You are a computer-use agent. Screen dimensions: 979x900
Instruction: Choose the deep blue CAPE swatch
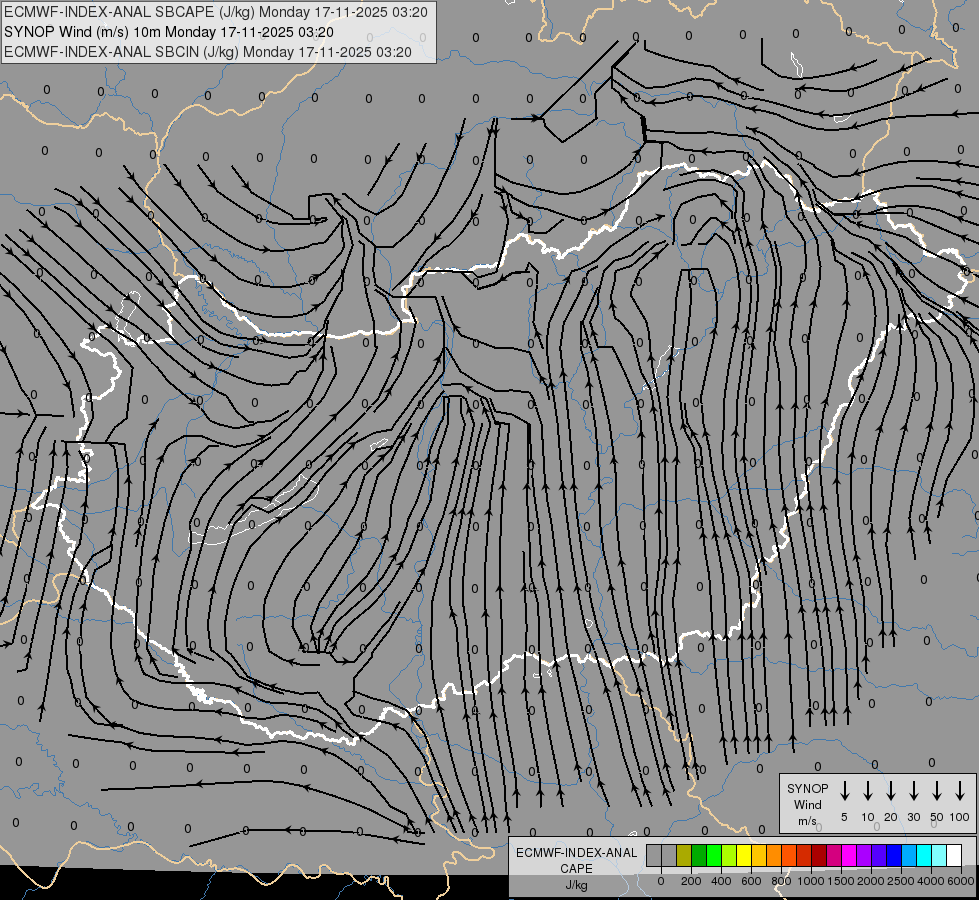click(894, 855)
